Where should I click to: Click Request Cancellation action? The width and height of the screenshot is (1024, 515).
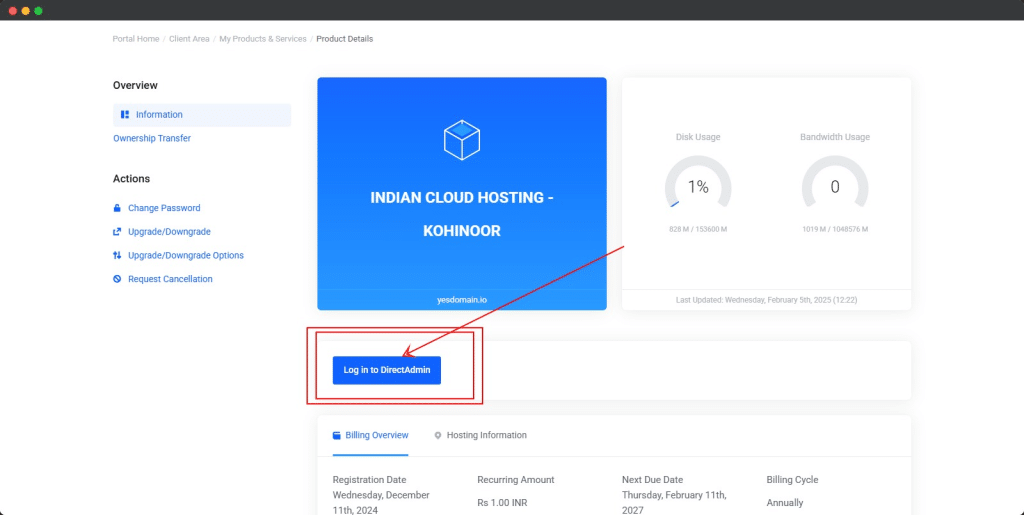(170, 279)
